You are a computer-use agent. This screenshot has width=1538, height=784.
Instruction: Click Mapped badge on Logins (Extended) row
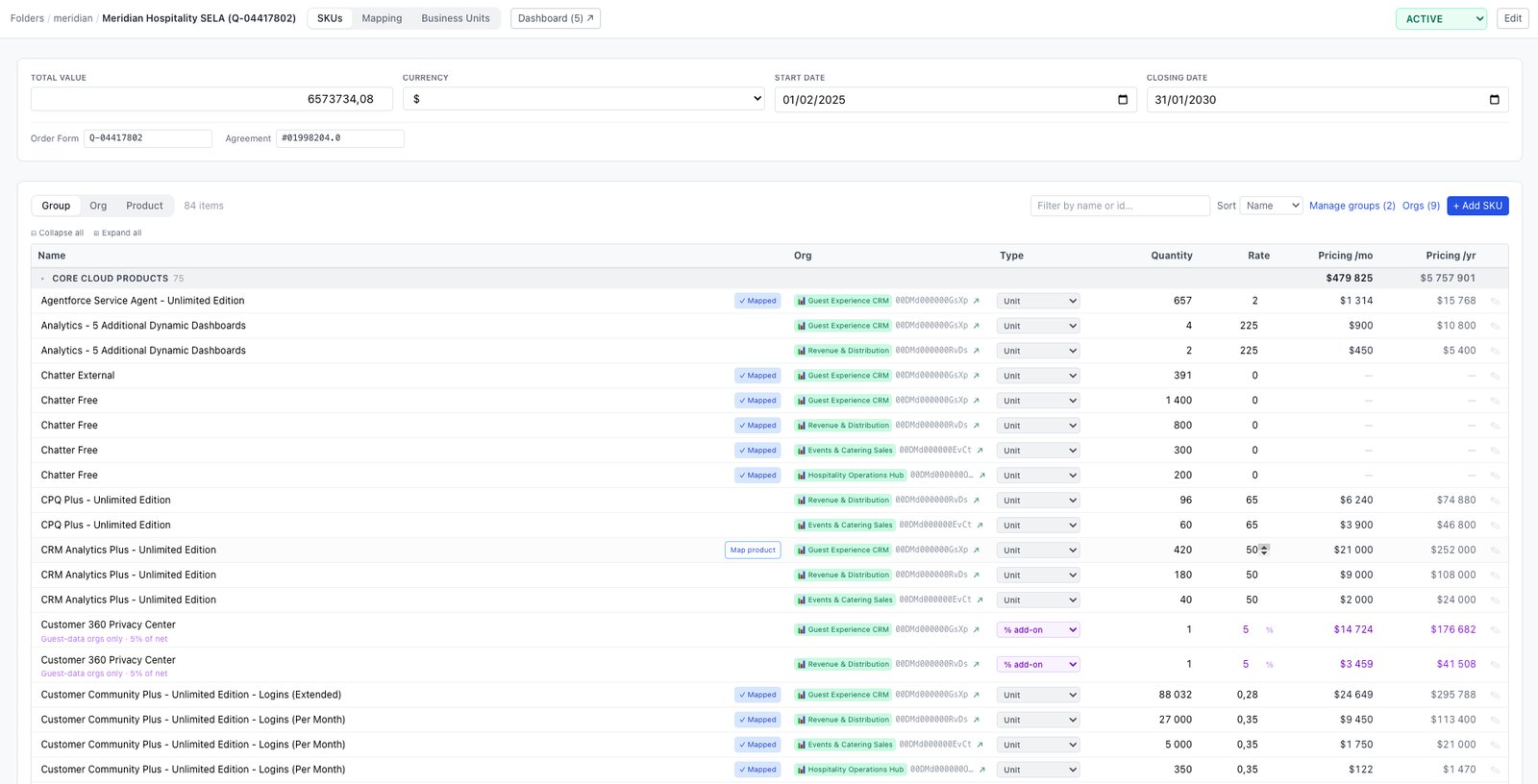pyautogui.click(x=757, y=695)
